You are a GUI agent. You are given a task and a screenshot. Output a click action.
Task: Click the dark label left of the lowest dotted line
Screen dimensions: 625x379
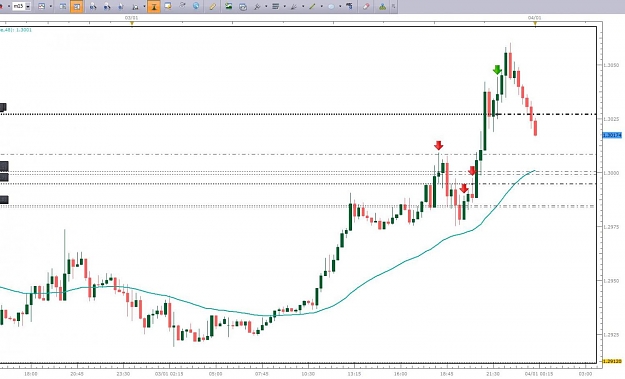coord(4,200)
